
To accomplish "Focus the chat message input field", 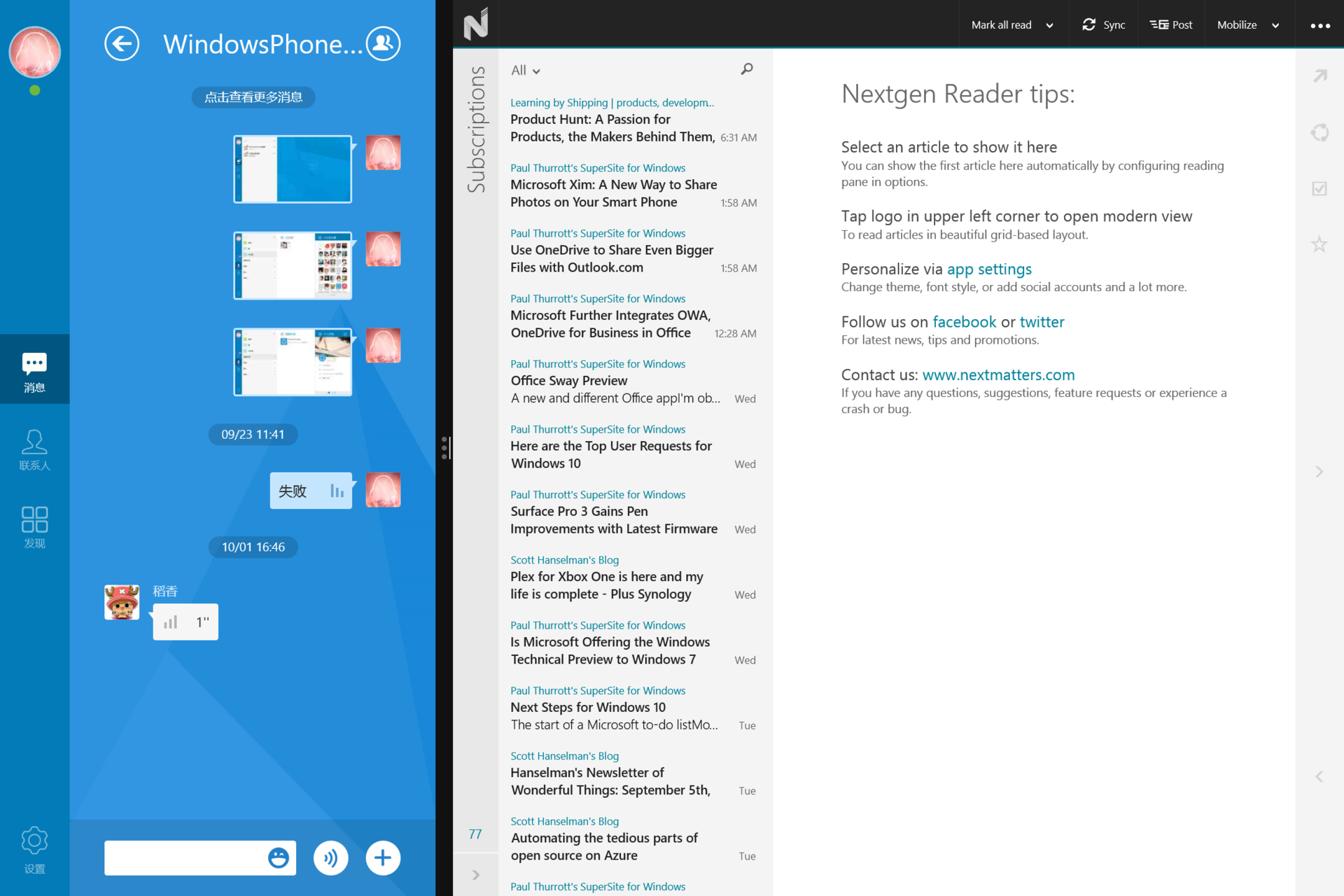I will 185,857.
